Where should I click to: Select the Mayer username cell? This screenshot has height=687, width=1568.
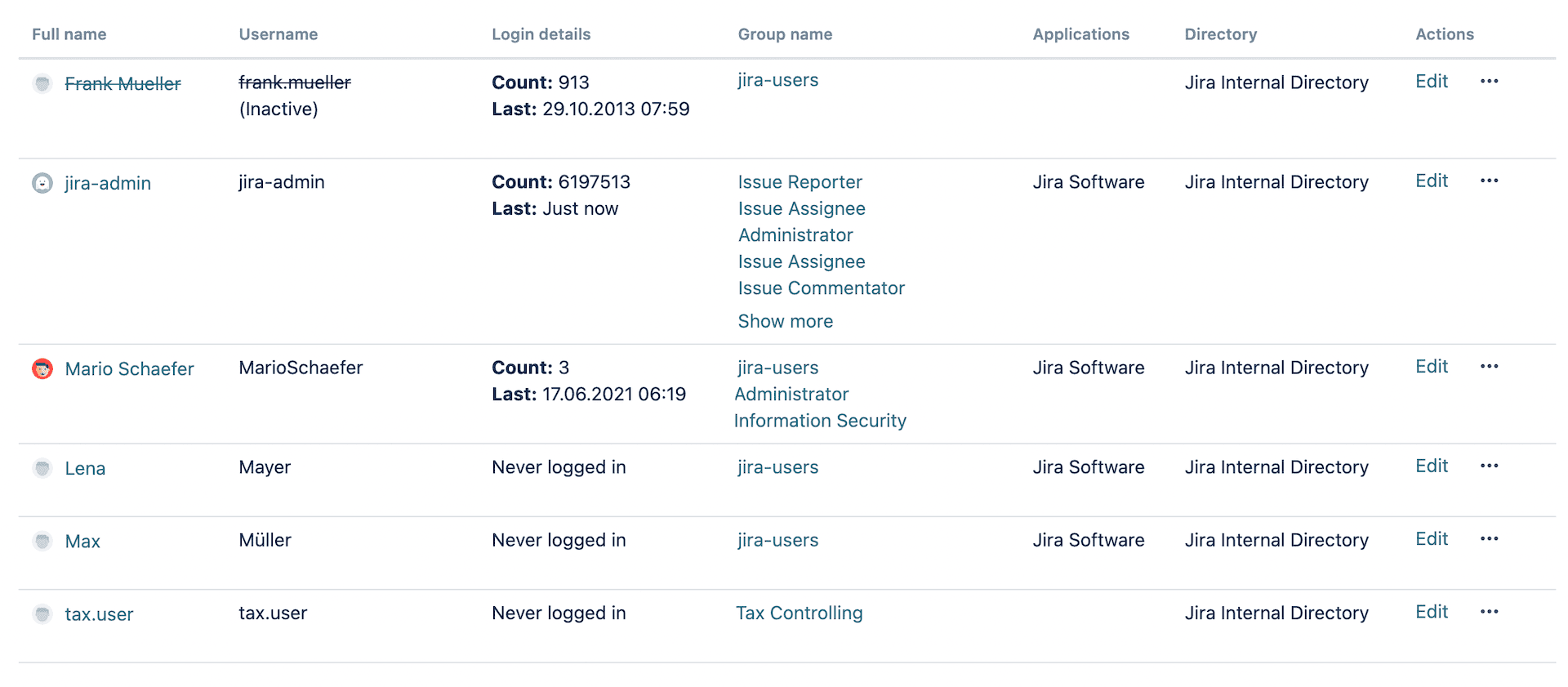[265, 467]
